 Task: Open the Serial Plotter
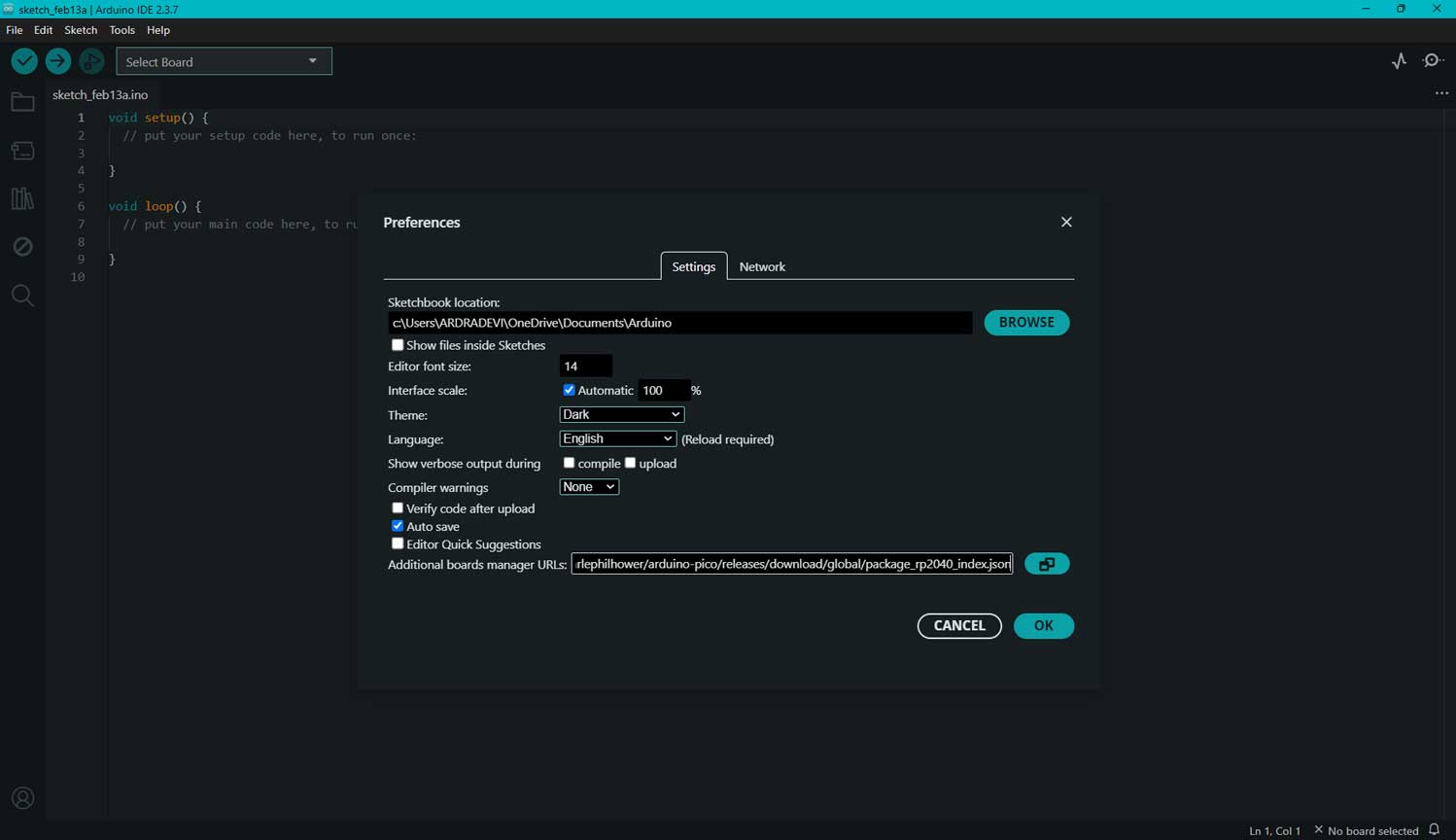[1399, 61]
